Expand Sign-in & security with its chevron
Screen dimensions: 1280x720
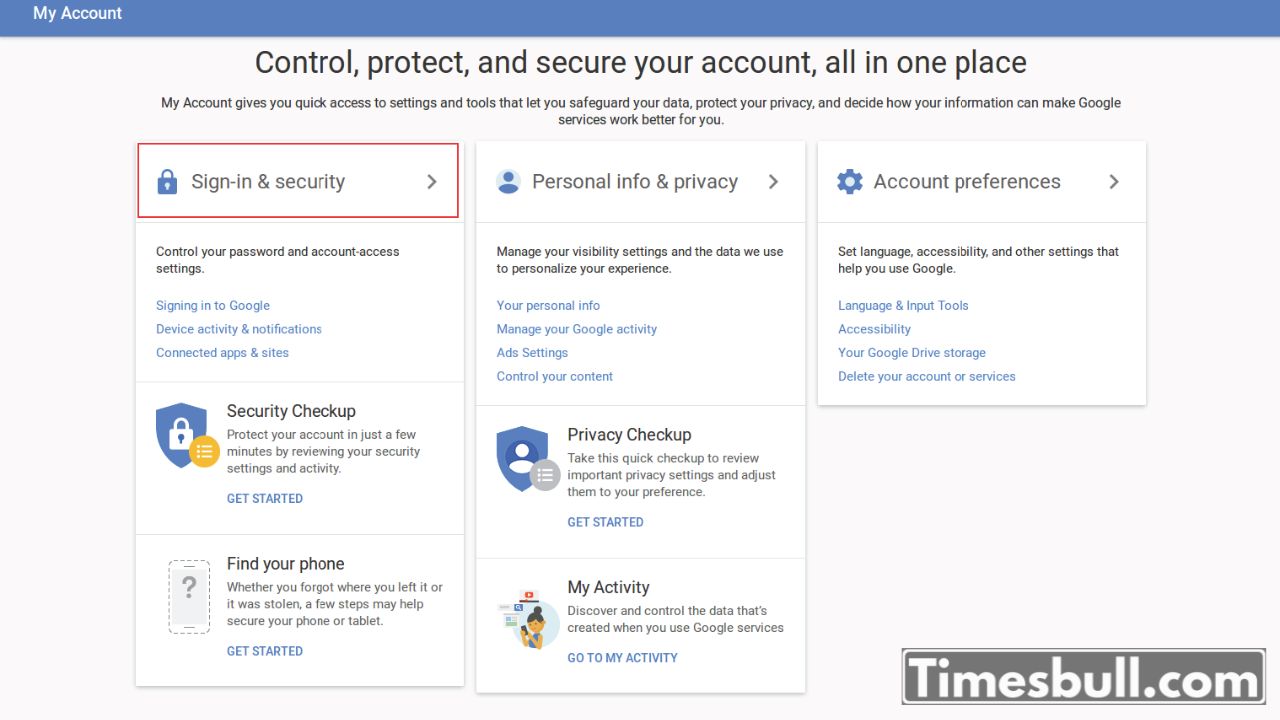(432, 182)
